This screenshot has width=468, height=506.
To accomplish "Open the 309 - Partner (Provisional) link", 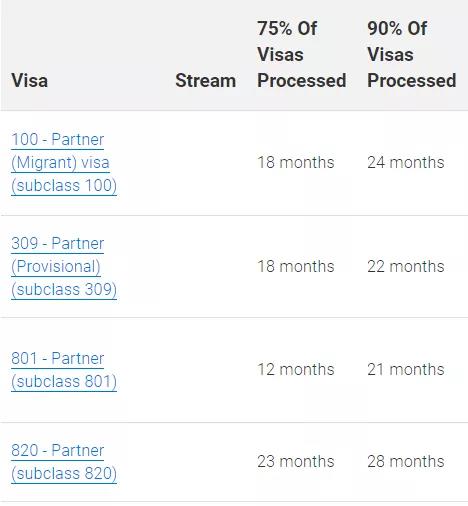I will [64, 267].
